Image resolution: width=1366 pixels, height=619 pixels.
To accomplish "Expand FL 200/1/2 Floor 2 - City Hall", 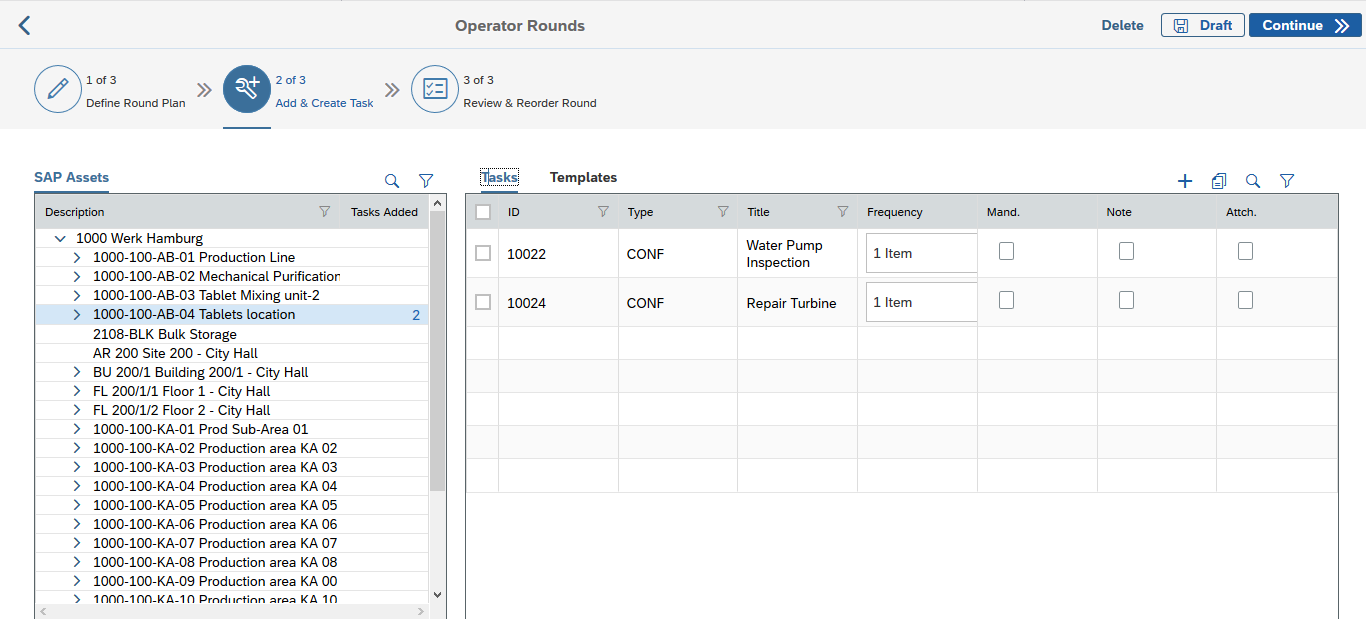I will [x=77, y=410].
